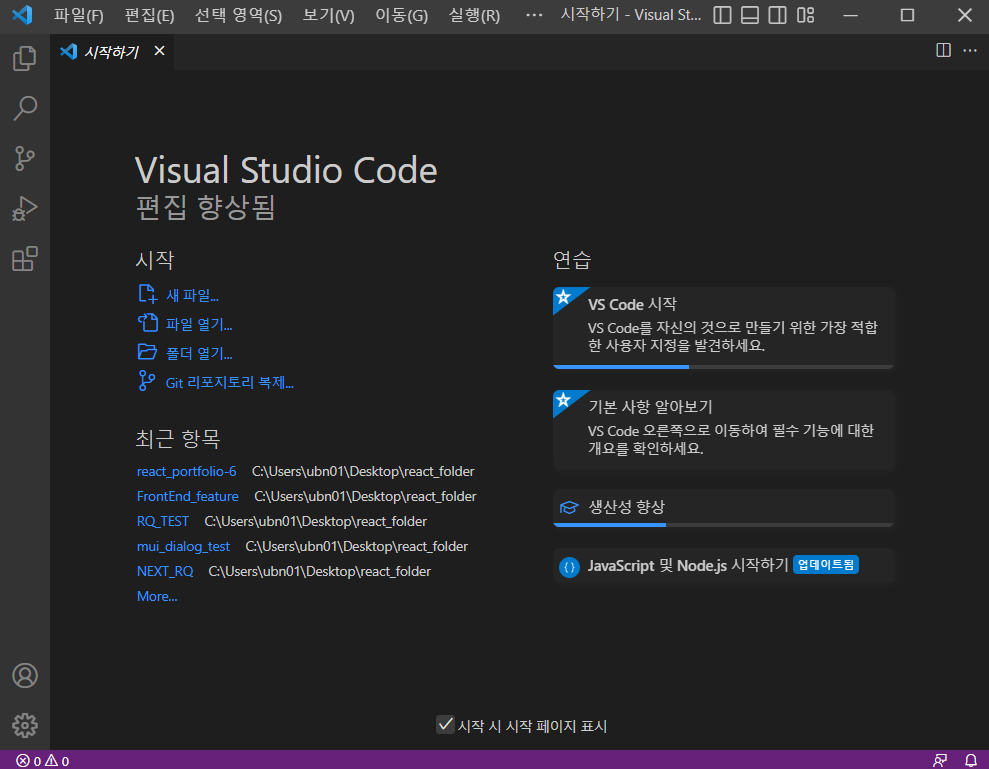This screenshot has height=769, width=989.
Task: Open the Customize Layout icon
Action: 805,15
